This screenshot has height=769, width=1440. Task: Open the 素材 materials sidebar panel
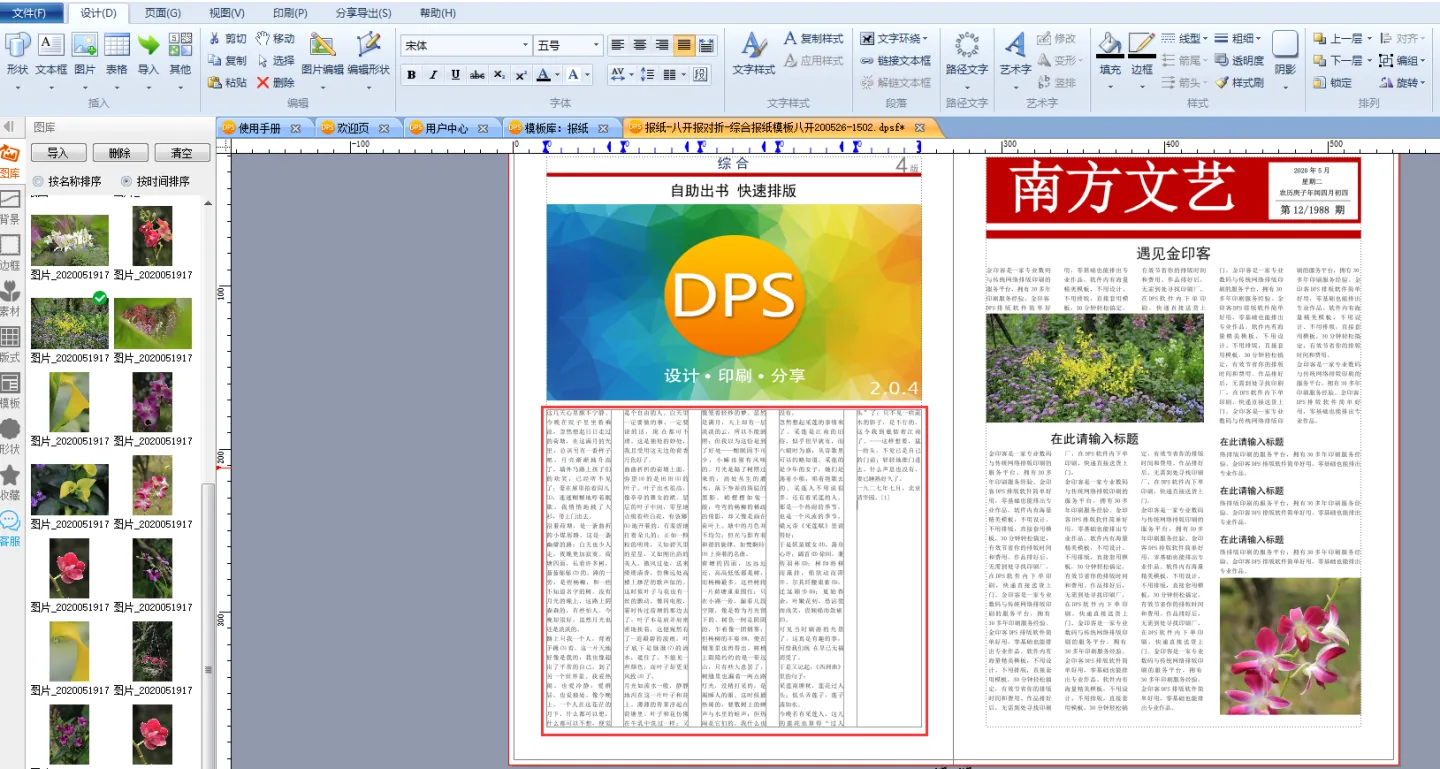(x=10, y=300)
